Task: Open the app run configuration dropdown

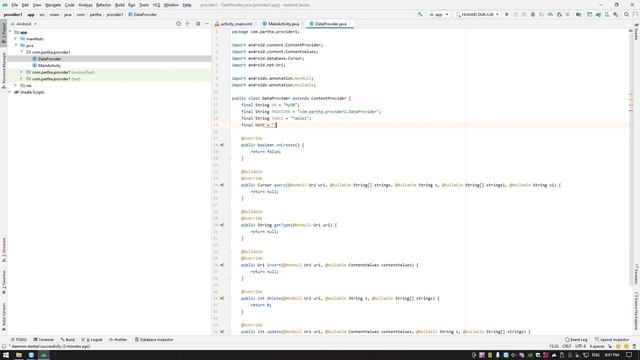Action: 439,14
